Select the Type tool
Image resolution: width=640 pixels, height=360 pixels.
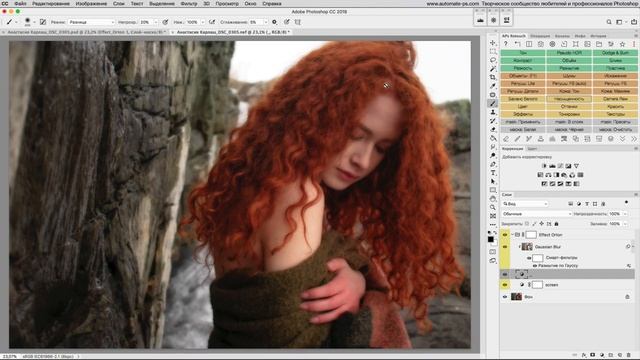493,173
